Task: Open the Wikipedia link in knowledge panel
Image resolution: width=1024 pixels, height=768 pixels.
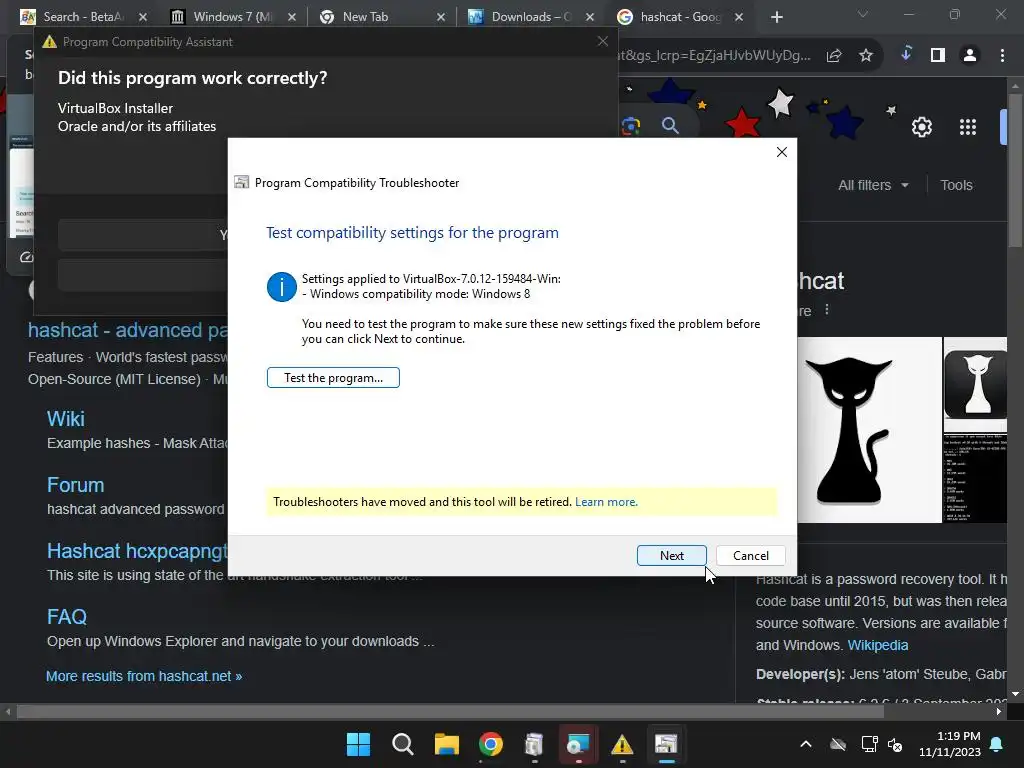Action: click(878, 645)
